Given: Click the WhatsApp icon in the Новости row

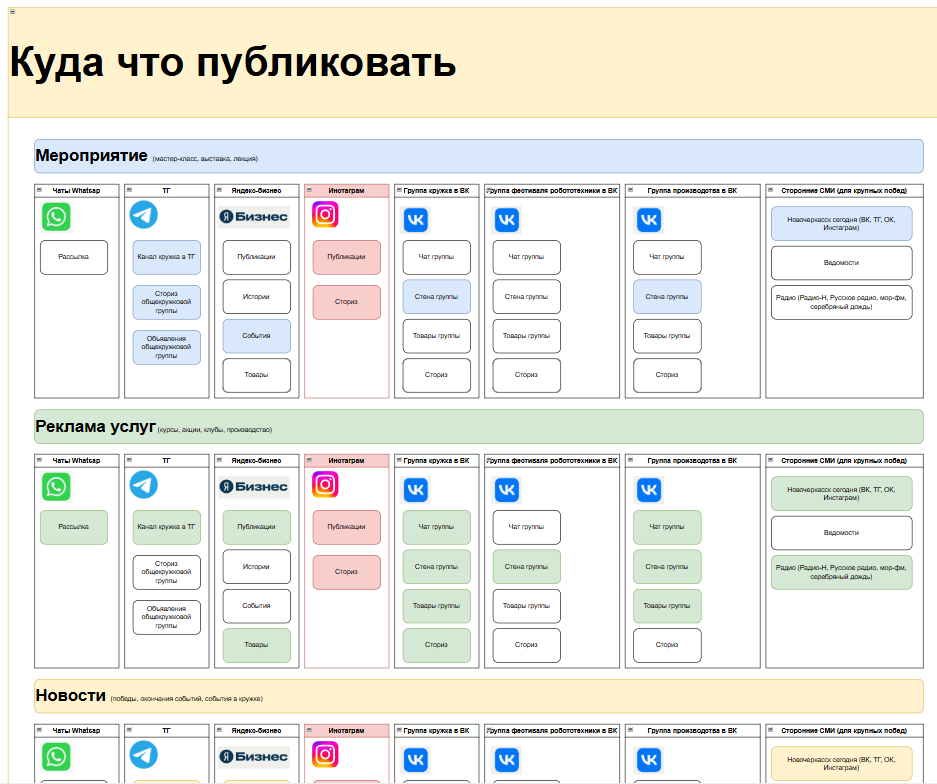Looking at the screenshot, I should pyautogui.click(x=56, y=756).
